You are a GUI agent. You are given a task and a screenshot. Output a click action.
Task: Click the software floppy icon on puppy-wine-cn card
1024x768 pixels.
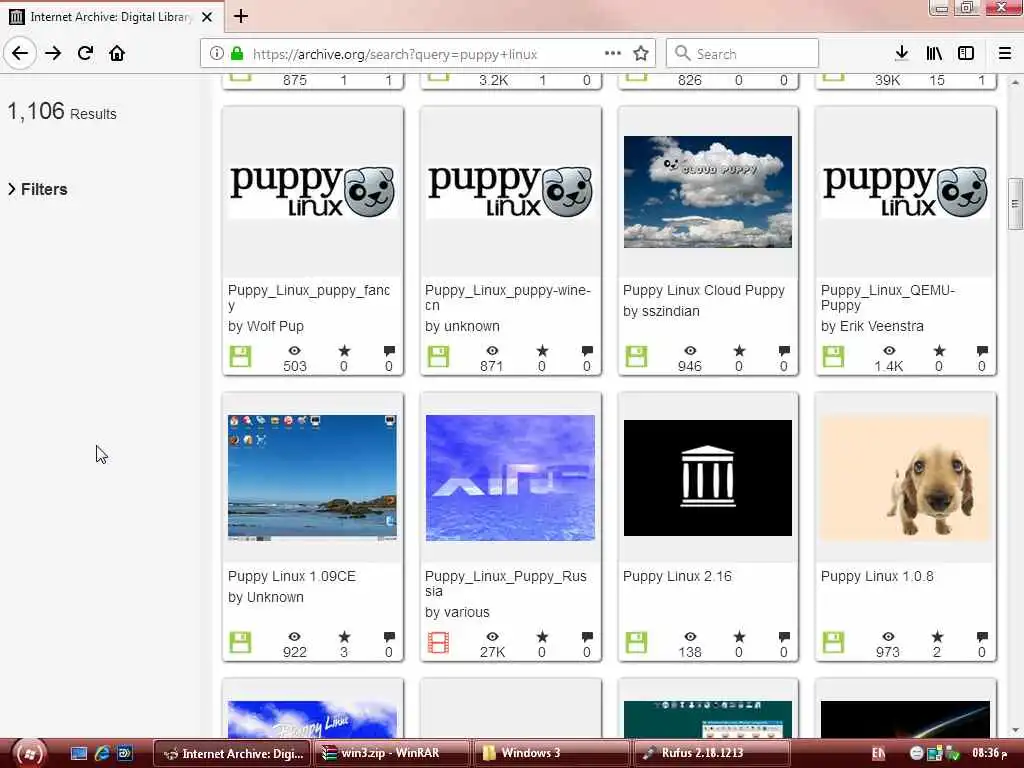click(x=438, y=357)
